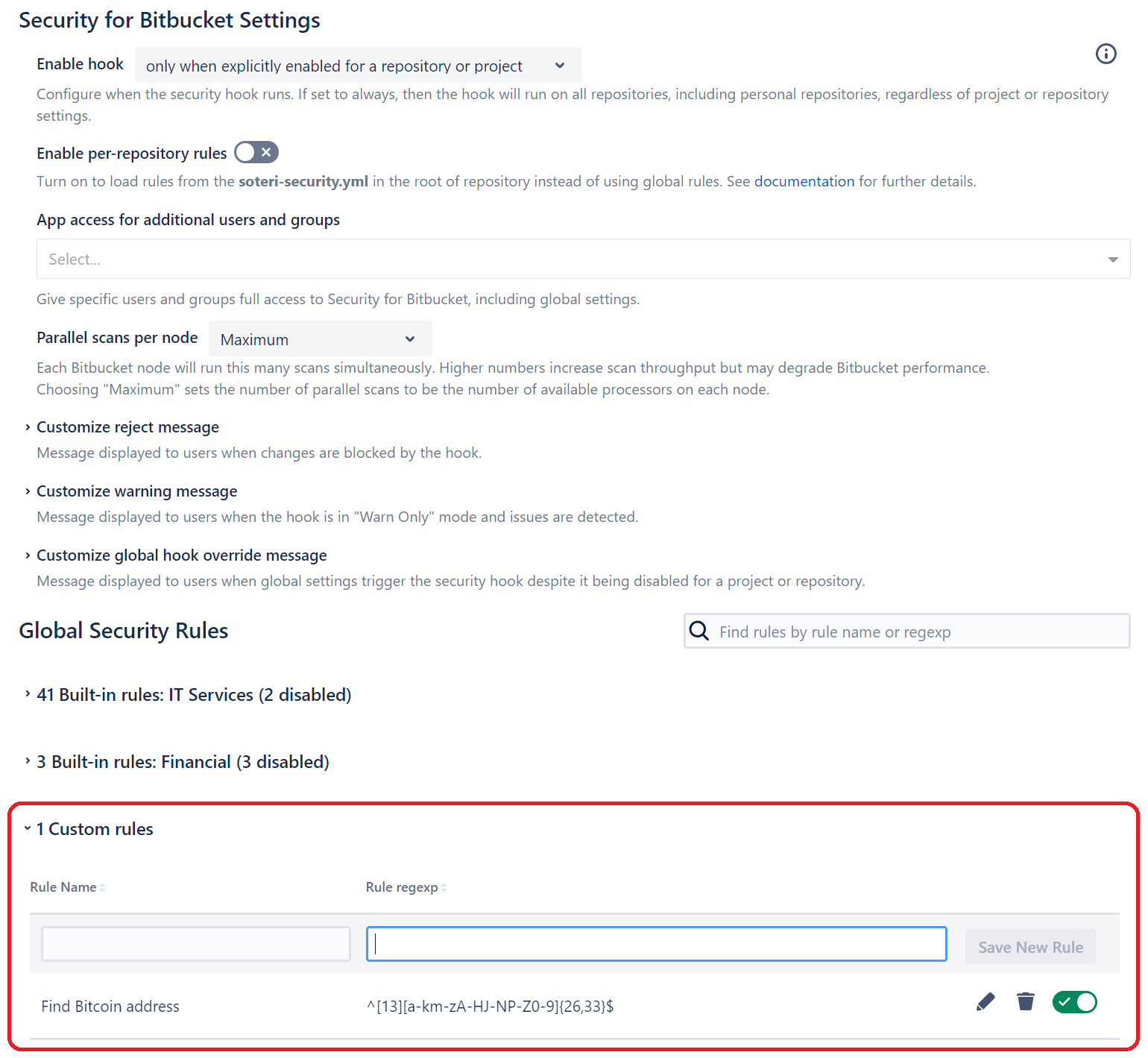This screenshot has width=1148, height=1058.
Task: Click Save New Rule button
Action: click(1030, 947)
